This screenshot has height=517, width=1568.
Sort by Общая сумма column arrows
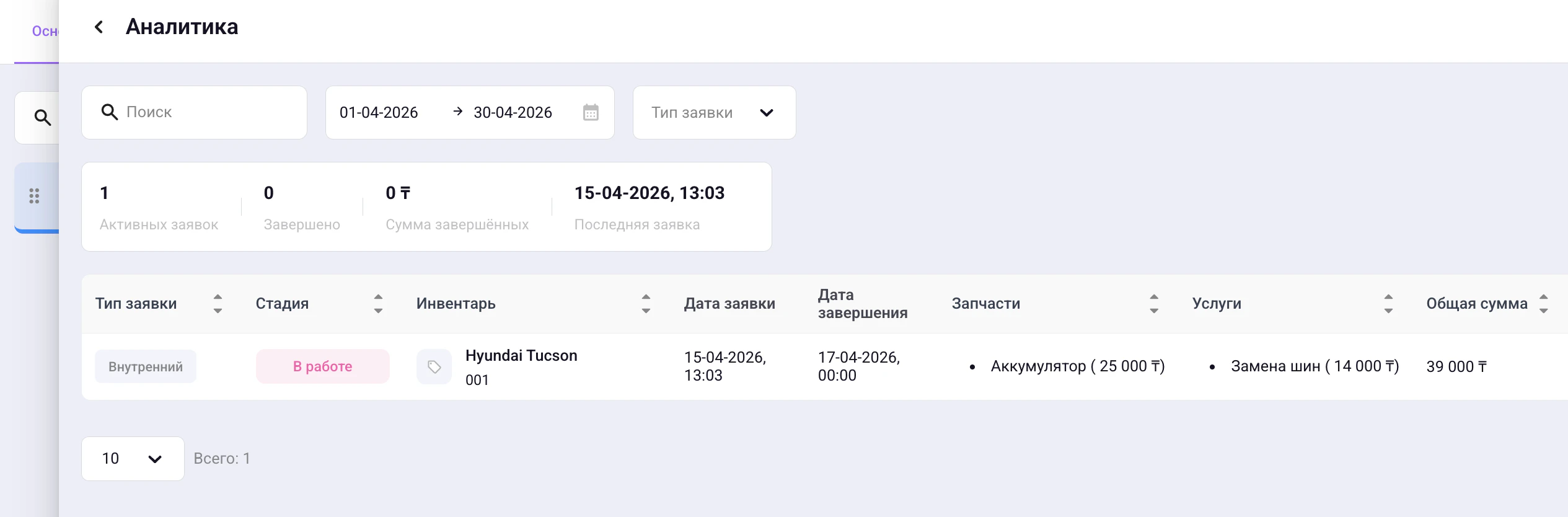1543,304
